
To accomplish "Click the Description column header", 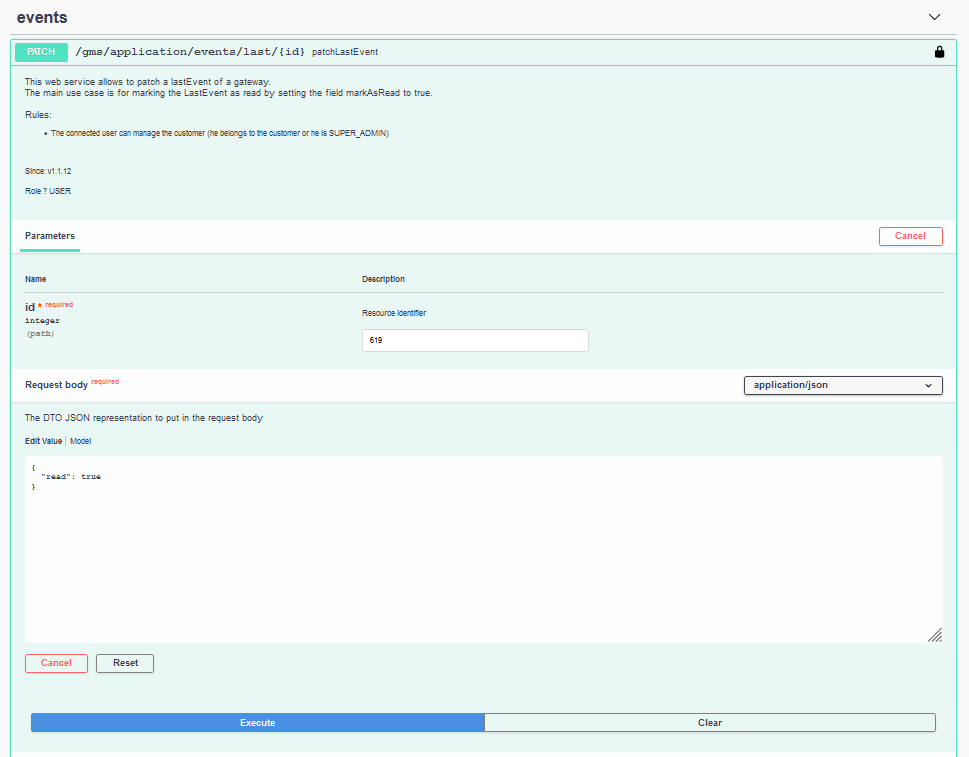I will click(x=383, y=279).
